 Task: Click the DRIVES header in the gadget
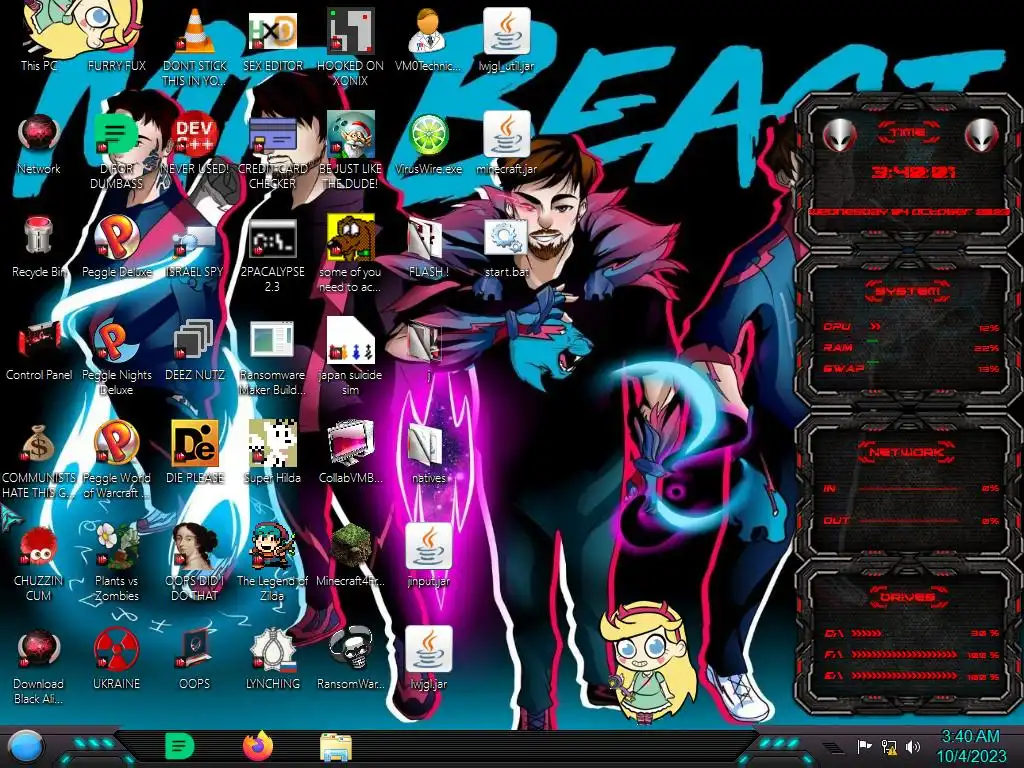pos(908,597)
